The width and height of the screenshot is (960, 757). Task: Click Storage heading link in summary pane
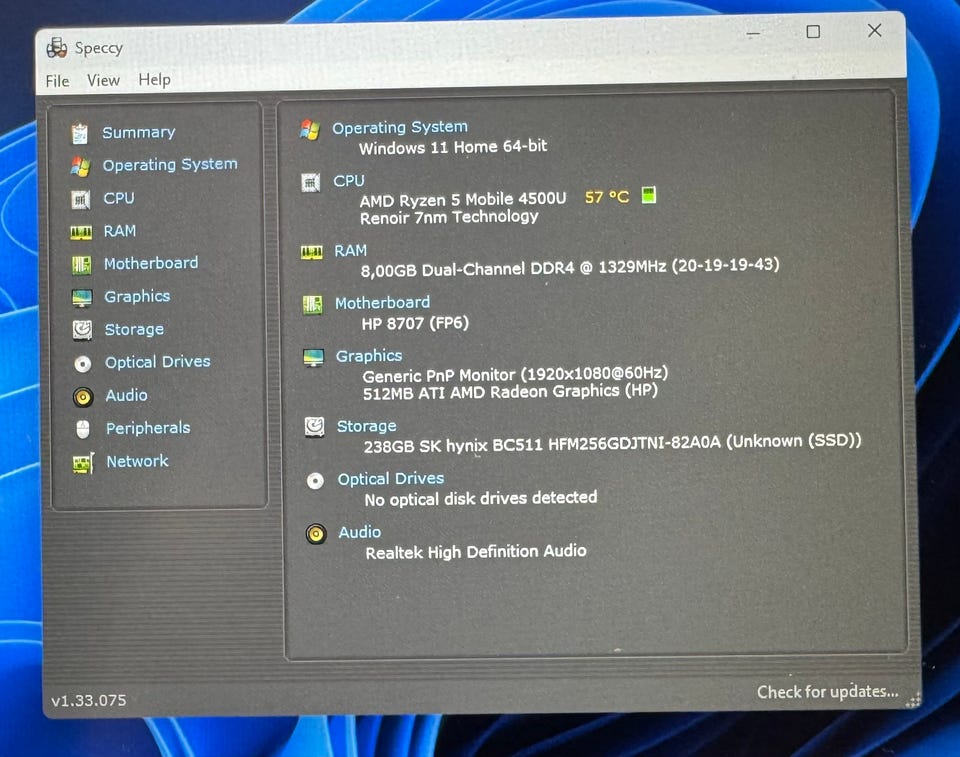coord(367,426)
